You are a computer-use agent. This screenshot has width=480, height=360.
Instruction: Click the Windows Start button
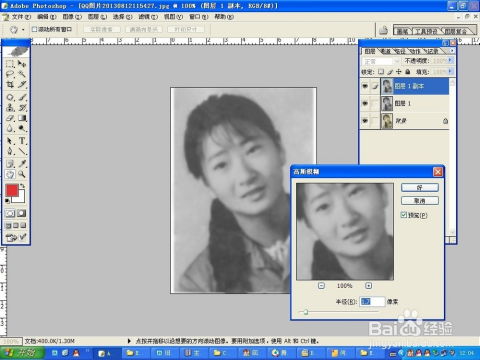(22, 353)
